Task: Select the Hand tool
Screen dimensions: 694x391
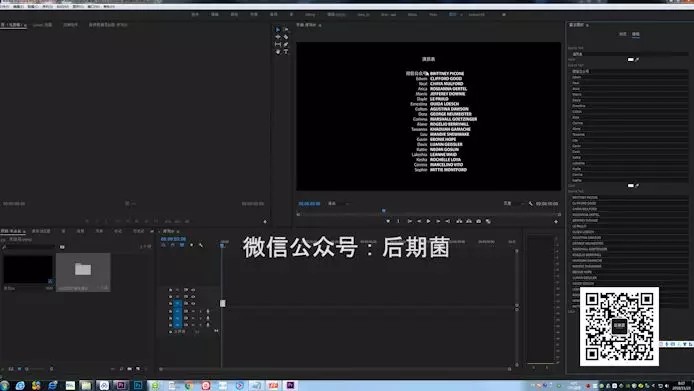Action: click(278, 52)
